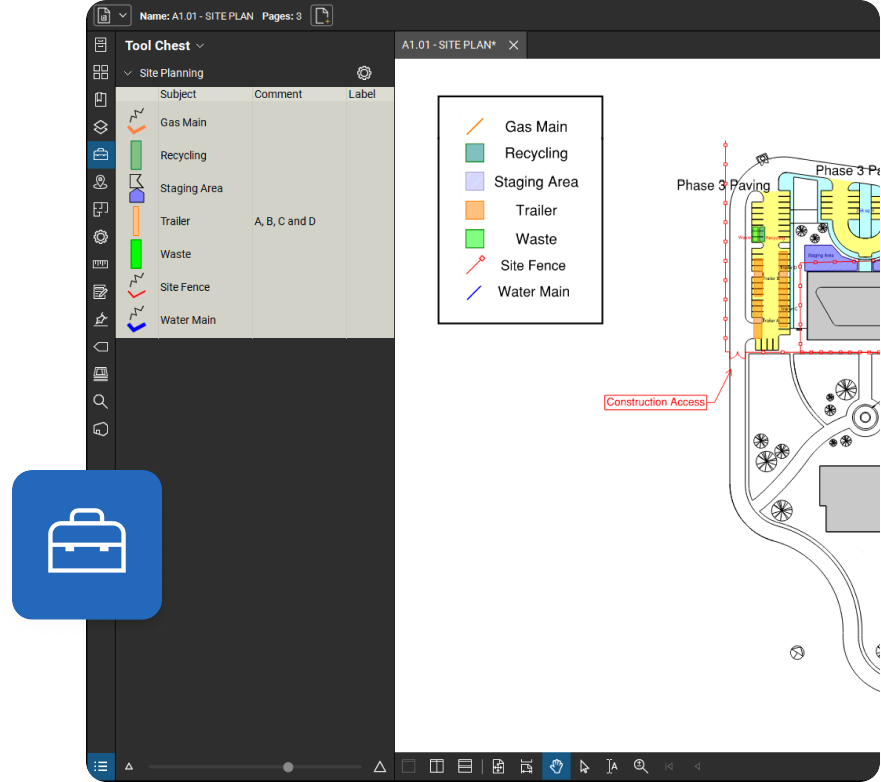Viewport: 881px width, 782px height.
Task: Select the arrow Select tool in bottom bar
Action: click(585, 766)
